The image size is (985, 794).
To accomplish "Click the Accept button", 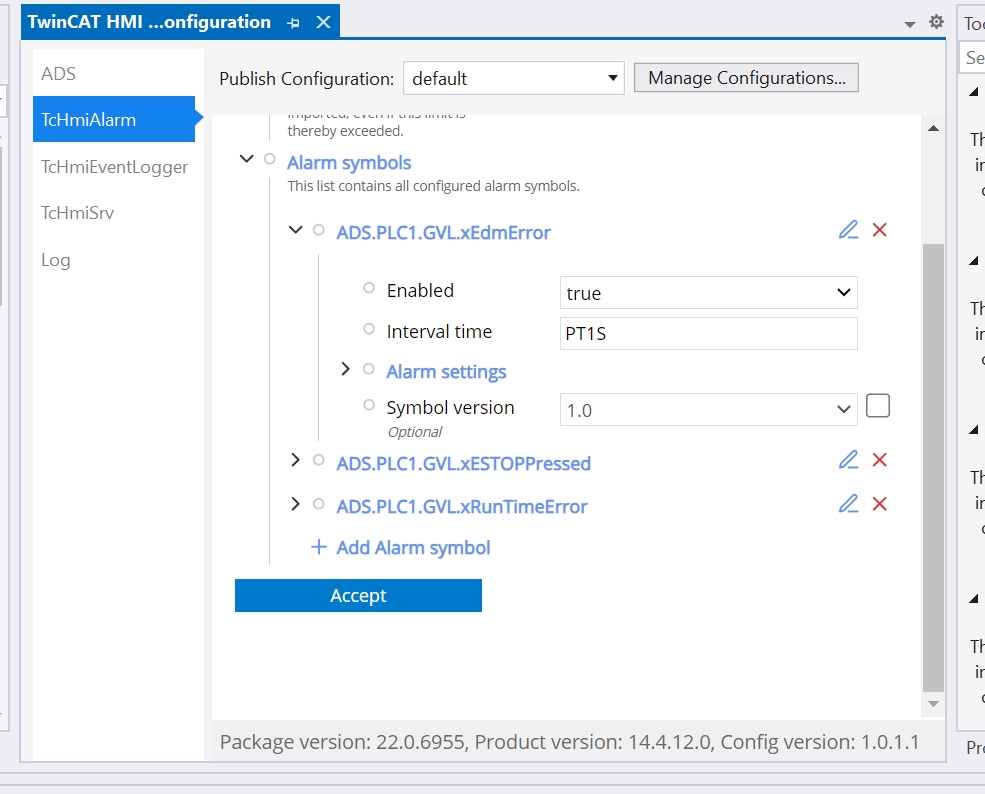I will [x=358, y=596].
